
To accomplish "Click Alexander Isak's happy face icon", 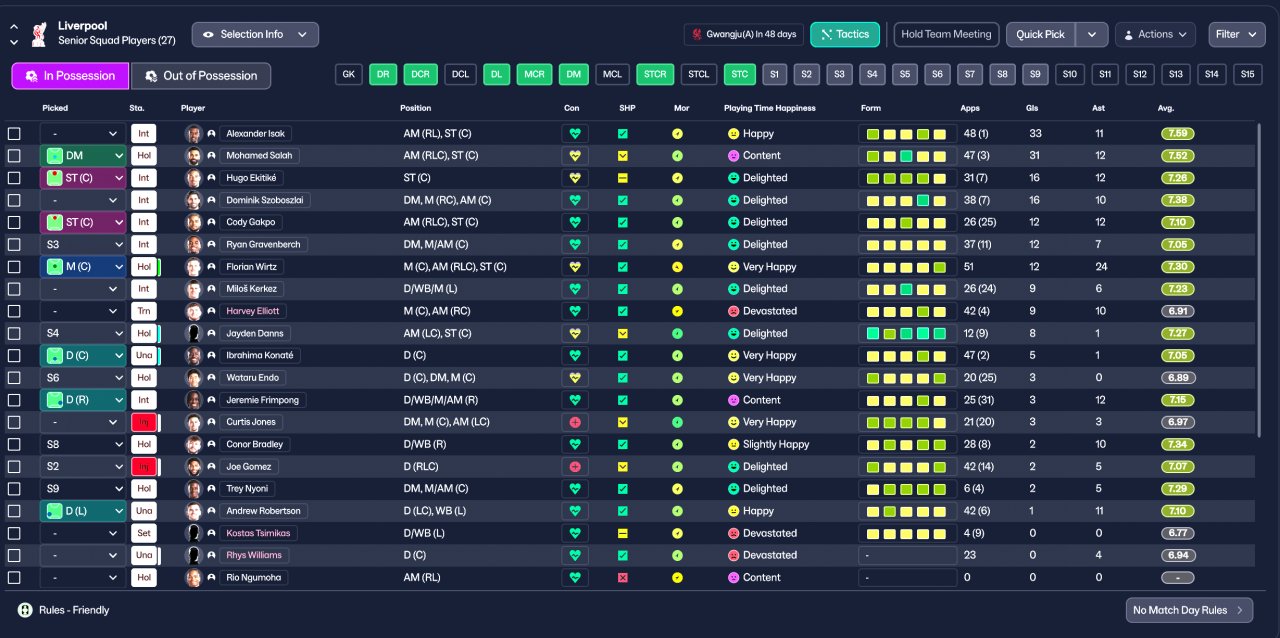I will (x=733, y=134).
